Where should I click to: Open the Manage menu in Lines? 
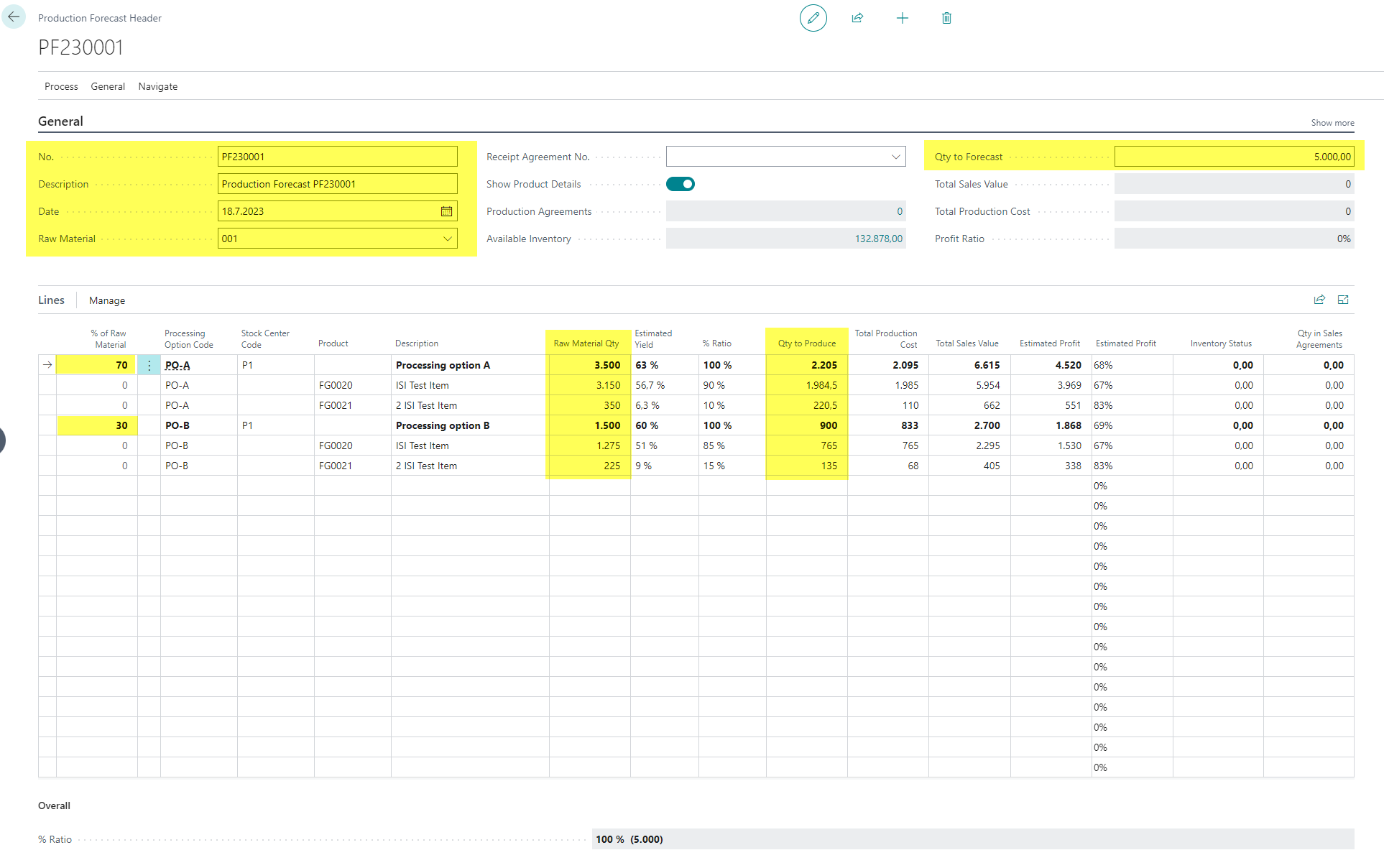pyautogui.click(x=107, y=300)
